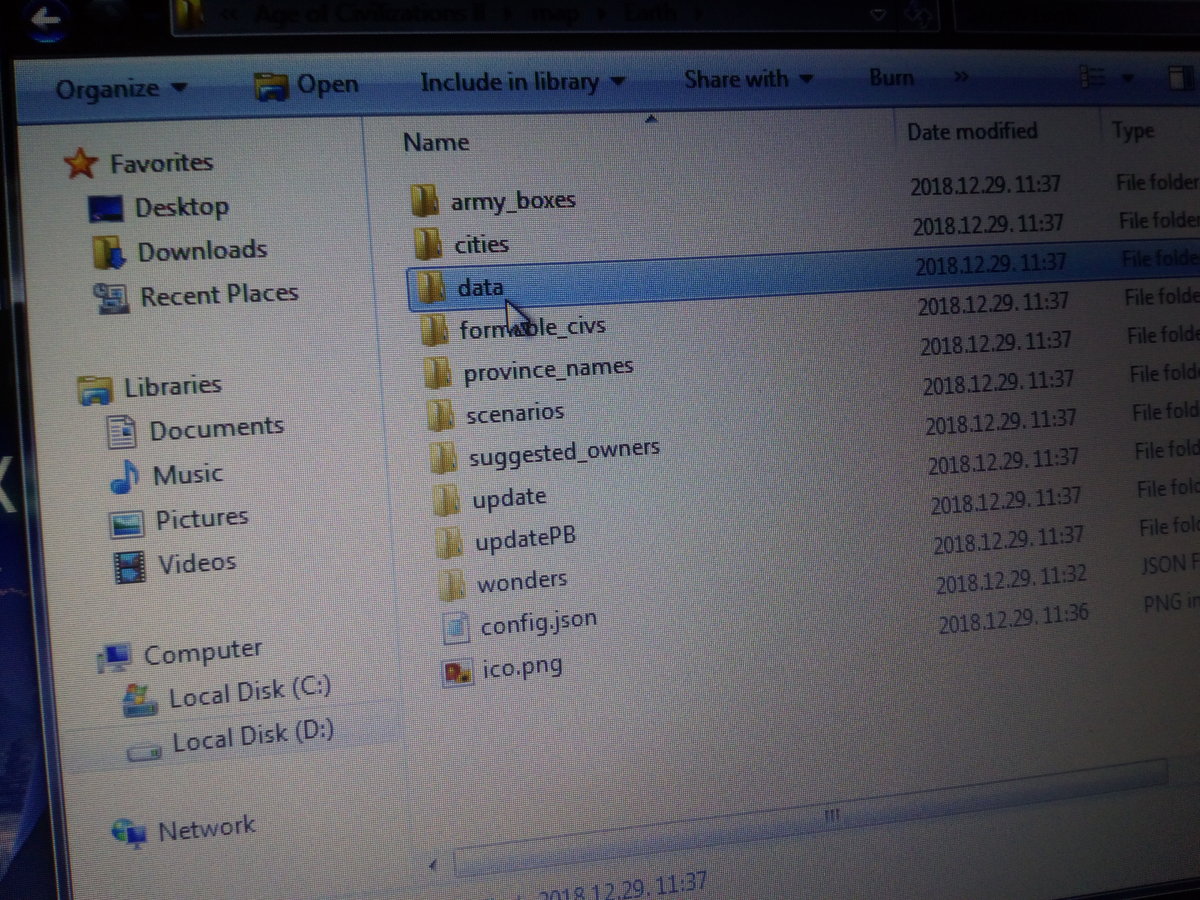Select the data folder icon
1200x900 pixels.
[x=432, y=288]
